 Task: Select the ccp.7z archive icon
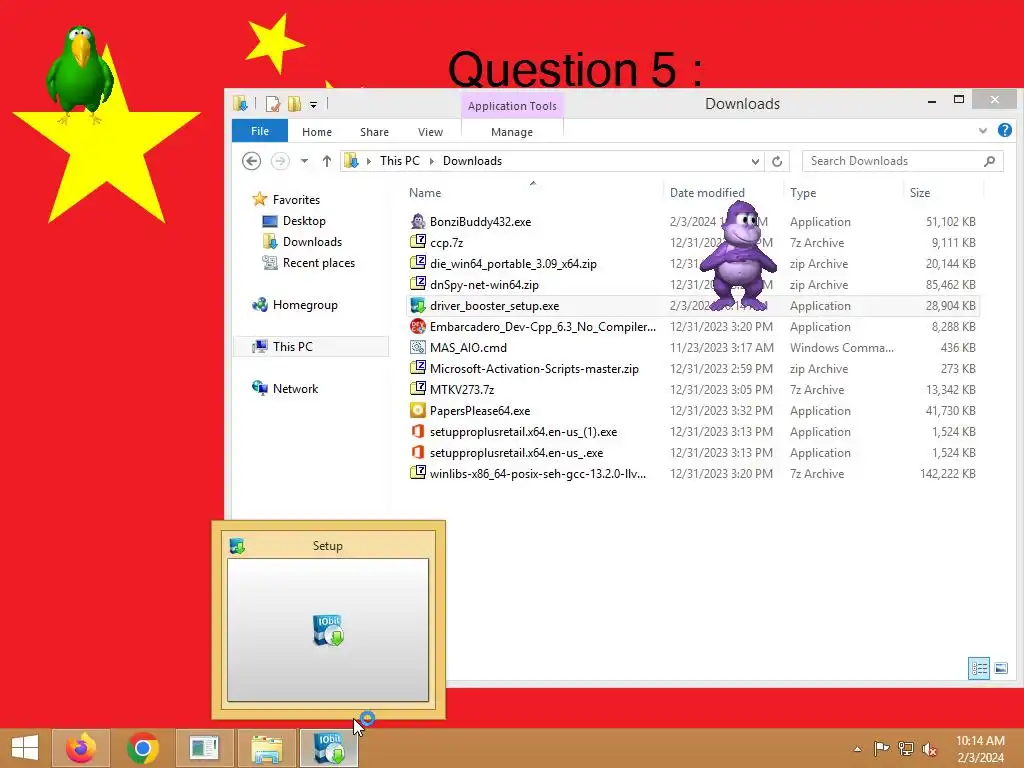coord(417,242)
